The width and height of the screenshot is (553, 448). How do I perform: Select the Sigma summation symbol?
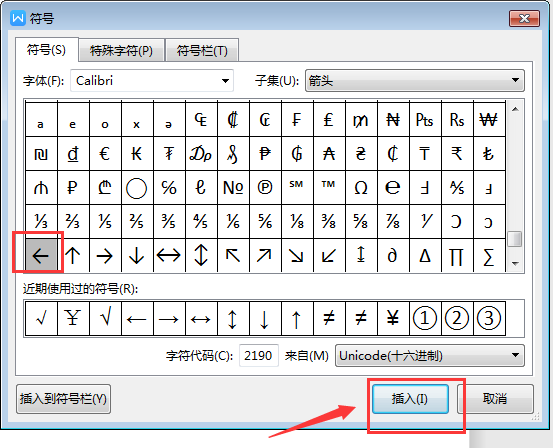[489, 255]
